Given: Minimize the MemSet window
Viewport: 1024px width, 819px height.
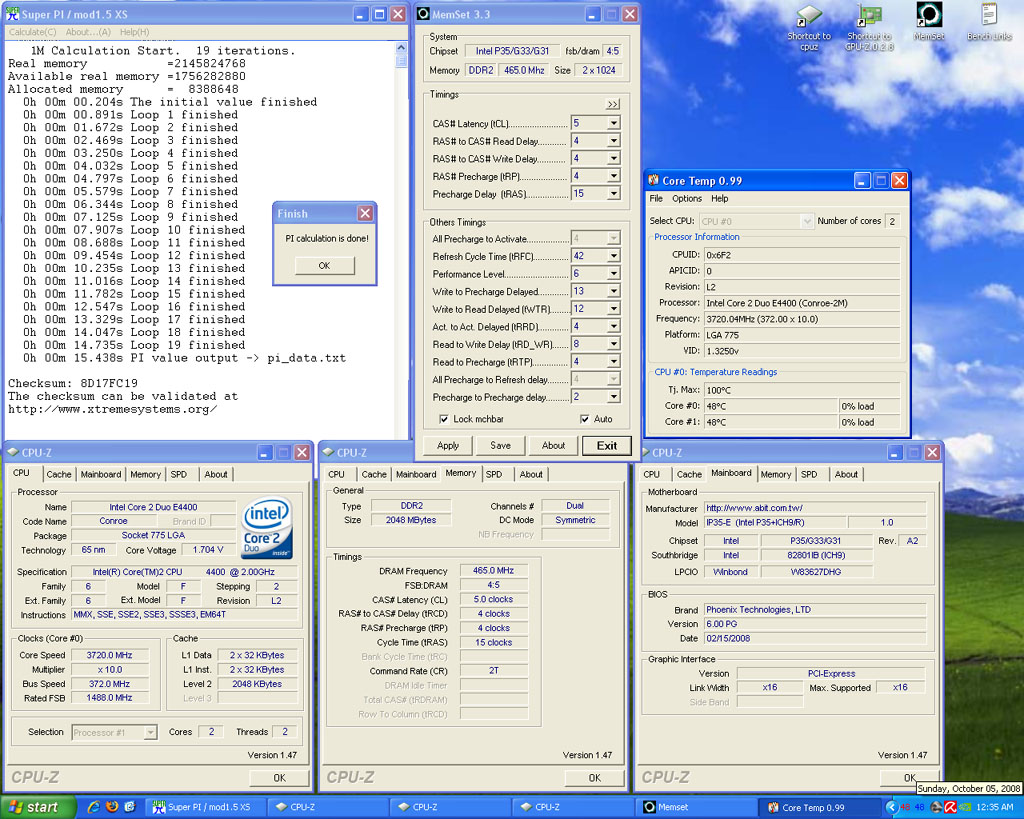Looking at the screenshot, I should [592, 14].
